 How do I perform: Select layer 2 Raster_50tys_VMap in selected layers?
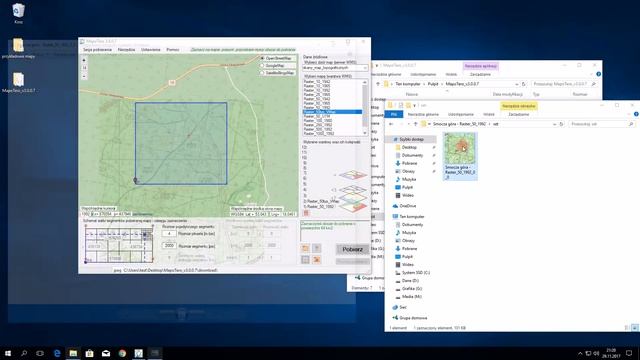321,201
